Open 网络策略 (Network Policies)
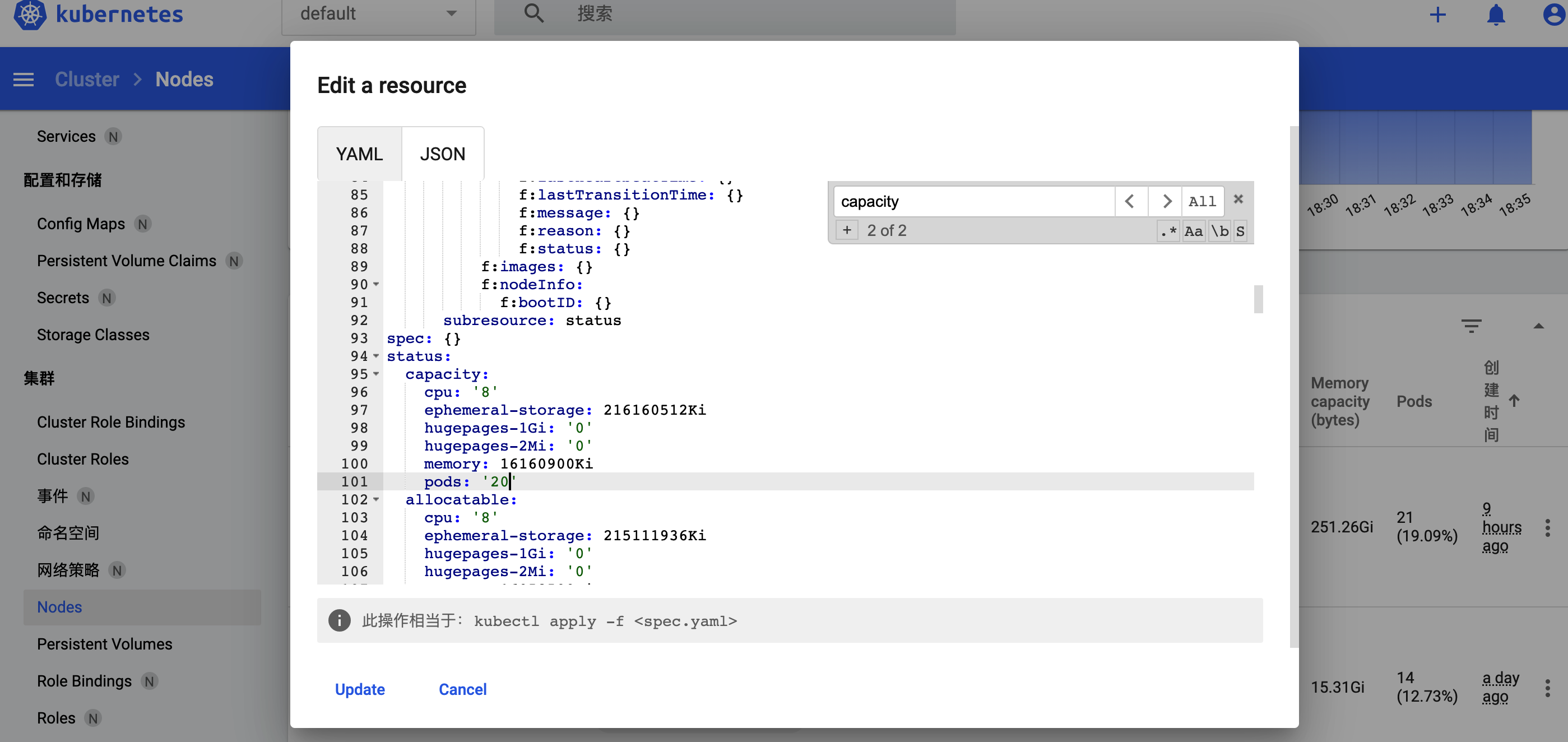Image resolution: width=1568 pixels, height=742 pixels. point(68,571)
